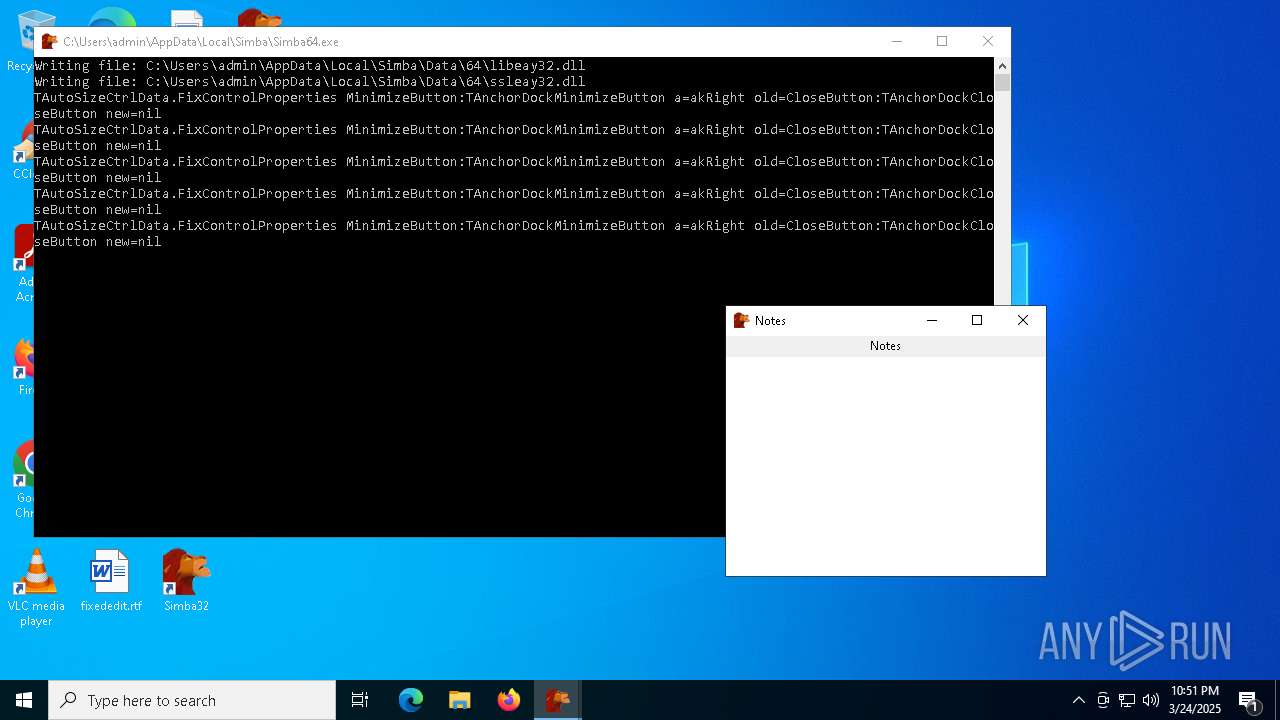Show hidden system tray icons
This screenshot has width=1280, height=720.
coord(1078,700)
